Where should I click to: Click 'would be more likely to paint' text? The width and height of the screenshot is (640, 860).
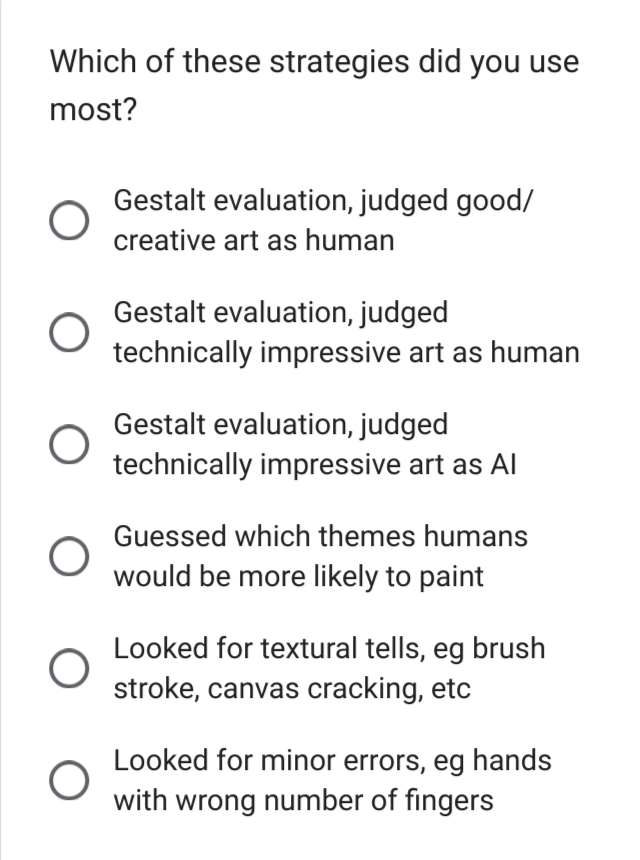click(298, 577)
